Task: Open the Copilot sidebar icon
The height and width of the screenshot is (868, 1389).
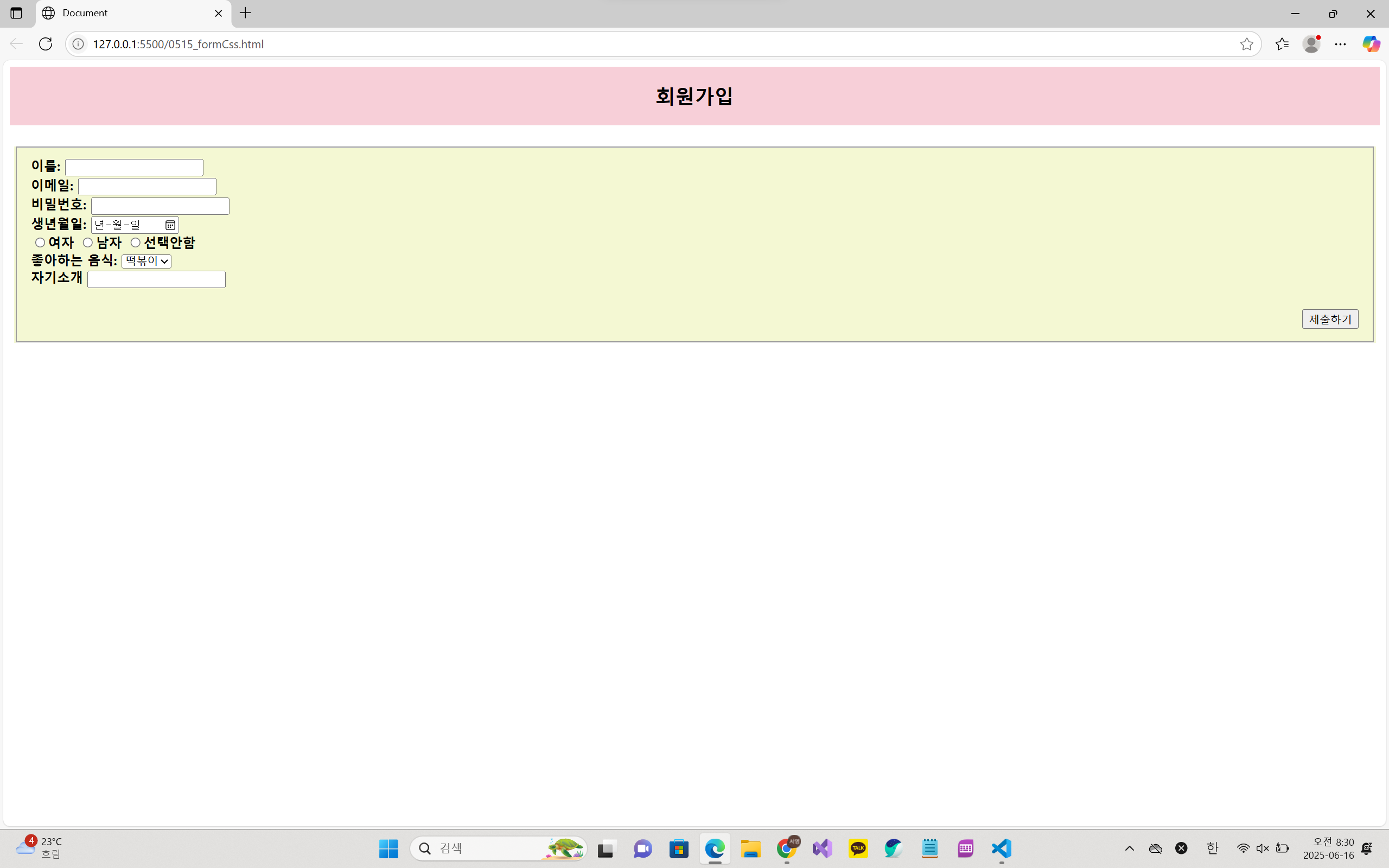Action: [1371, 44]
